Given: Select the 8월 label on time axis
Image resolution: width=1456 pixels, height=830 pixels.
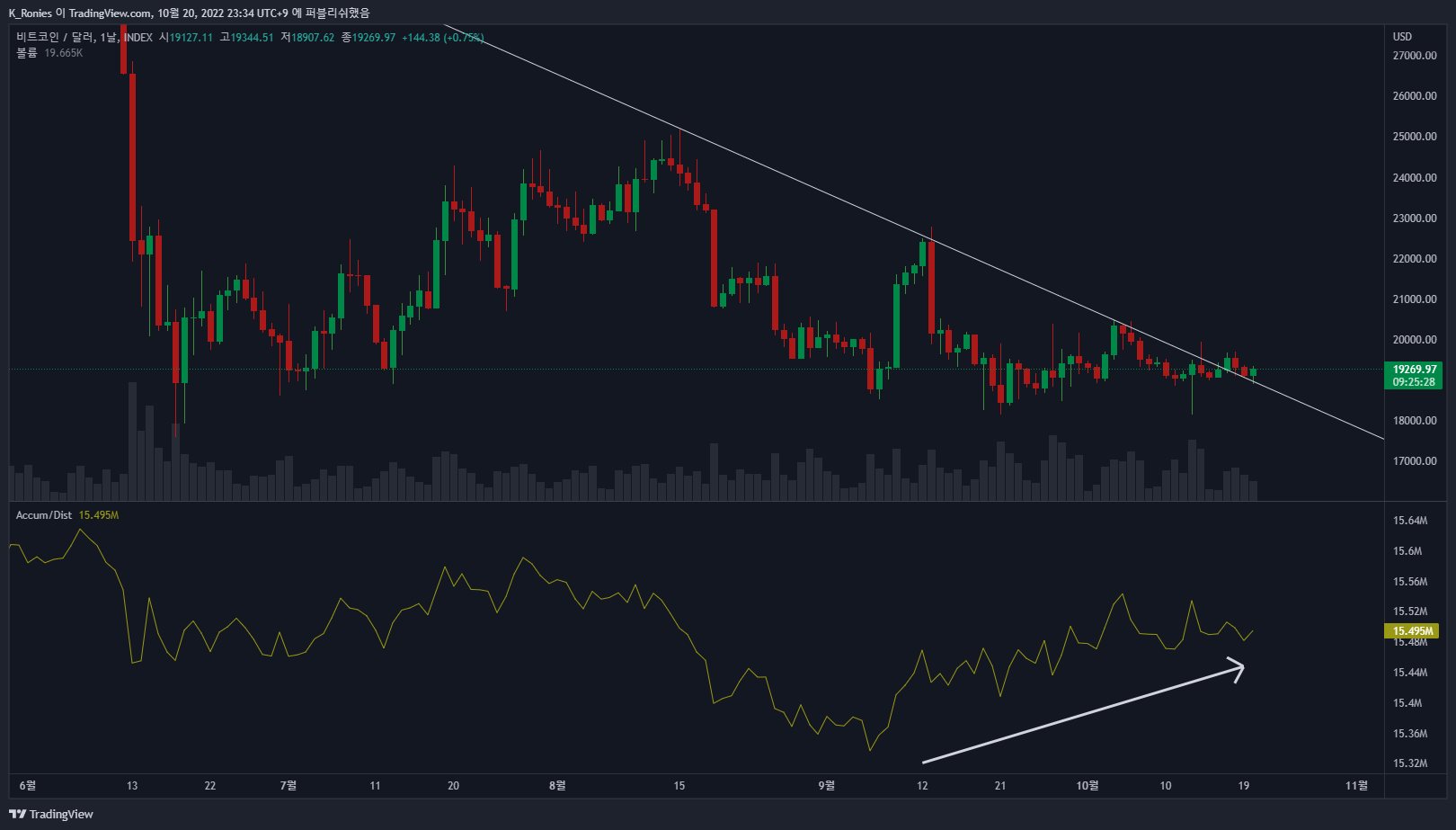Looking at the screenshot, I should coord(557,786).
